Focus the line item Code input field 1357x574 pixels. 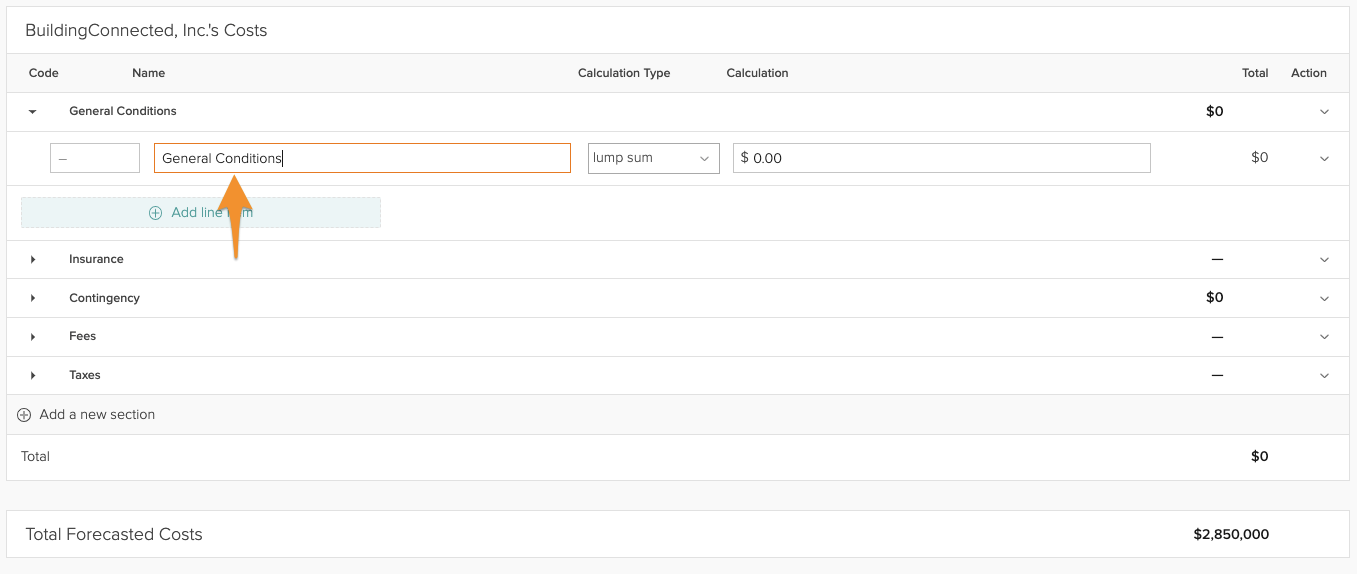click(x=95, y=158)
